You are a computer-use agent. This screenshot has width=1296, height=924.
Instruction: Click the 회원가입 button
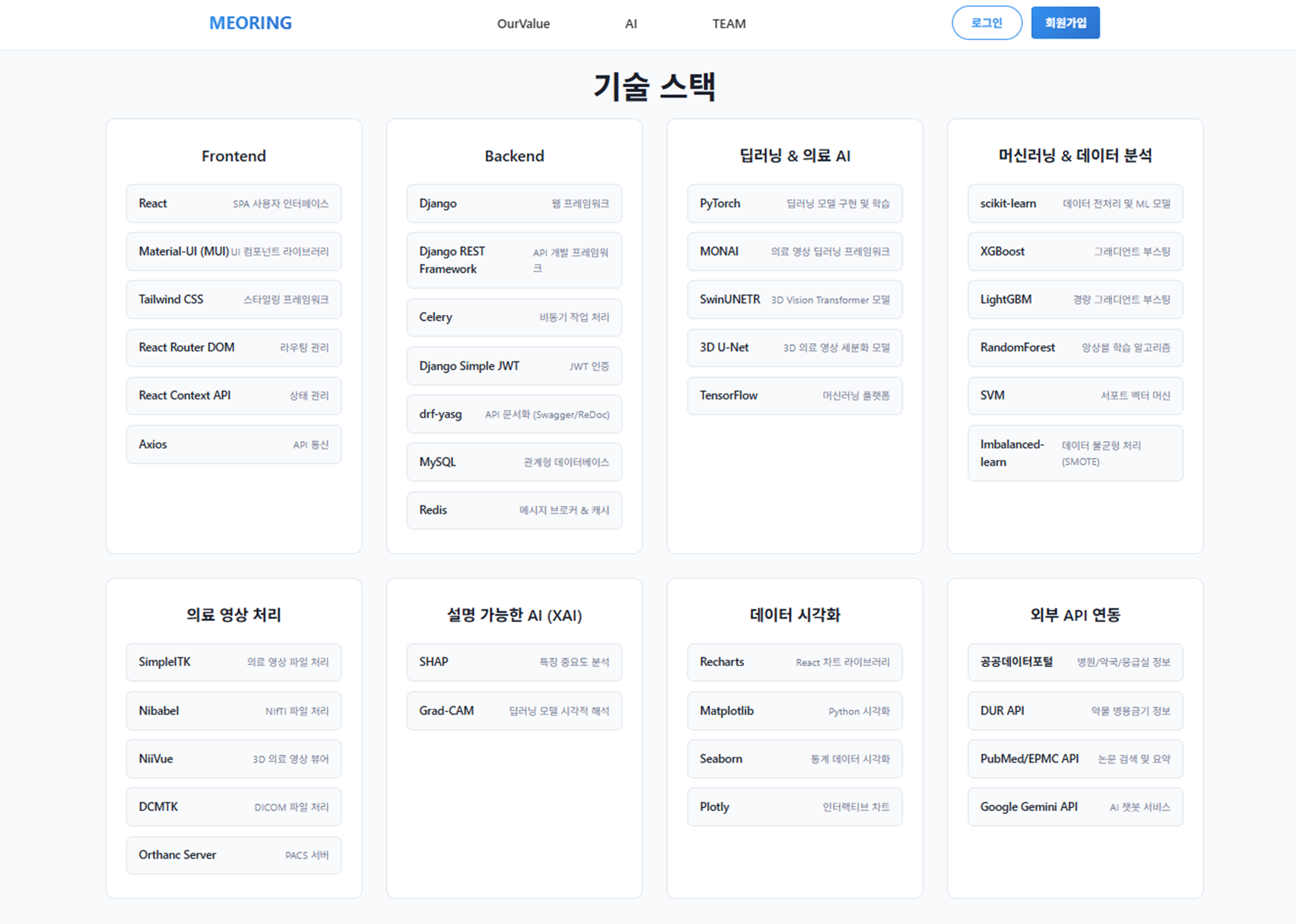(x=1064, y=23)
